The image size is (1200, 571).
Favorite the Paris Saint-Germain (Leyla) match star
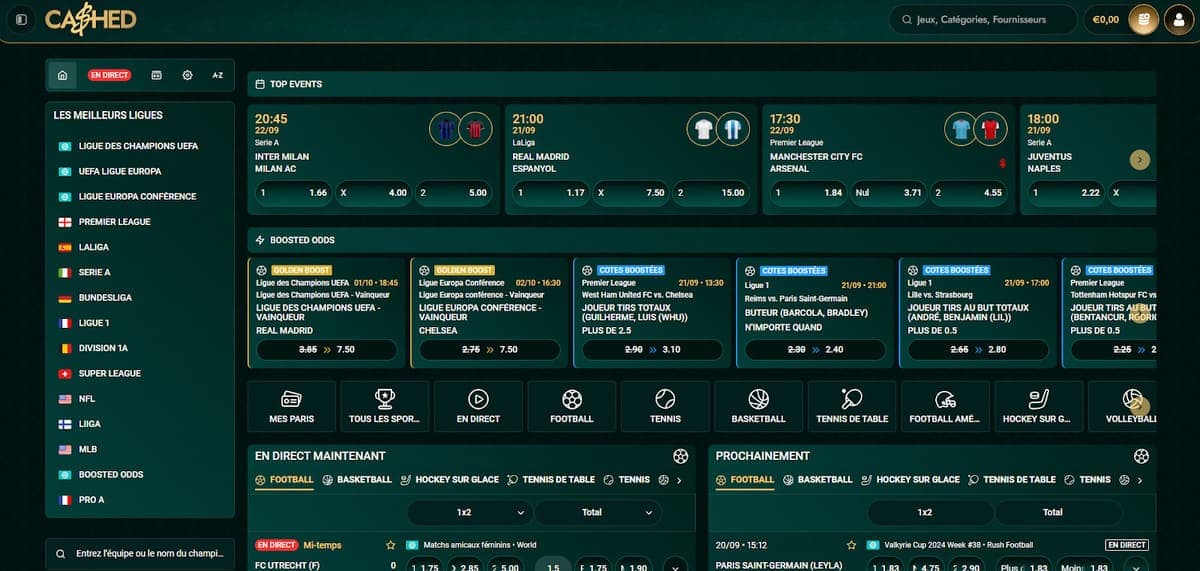(x=851, y=545)
